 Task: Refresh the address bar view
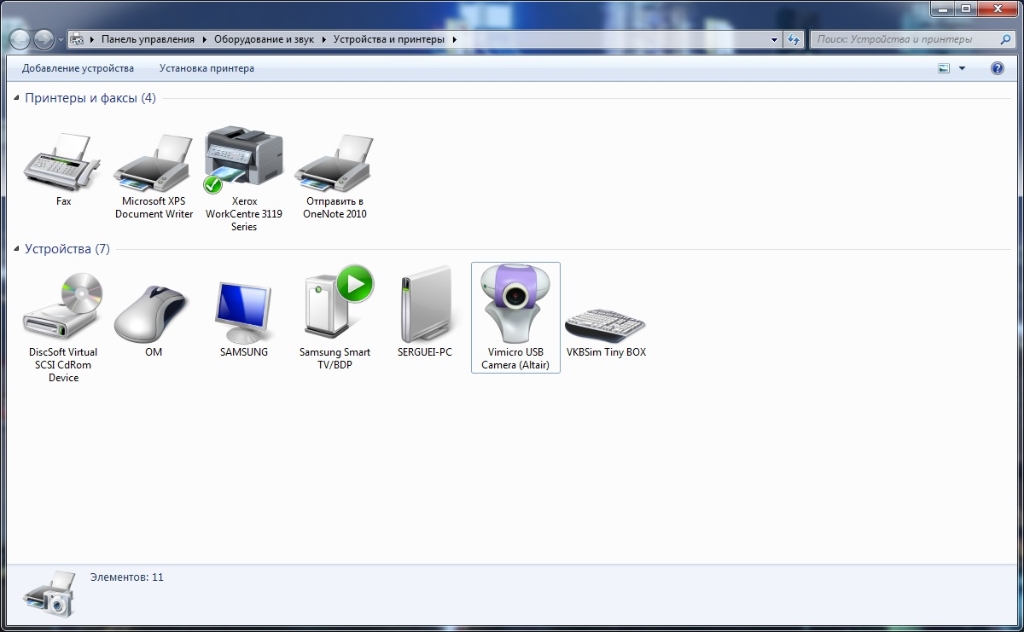point(793,39)
